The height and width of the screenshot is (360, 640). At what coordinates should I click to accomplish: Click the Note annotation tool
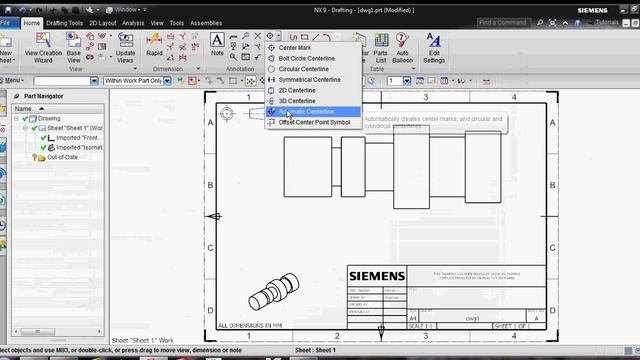pyautogui.click(x=217, y=45)
